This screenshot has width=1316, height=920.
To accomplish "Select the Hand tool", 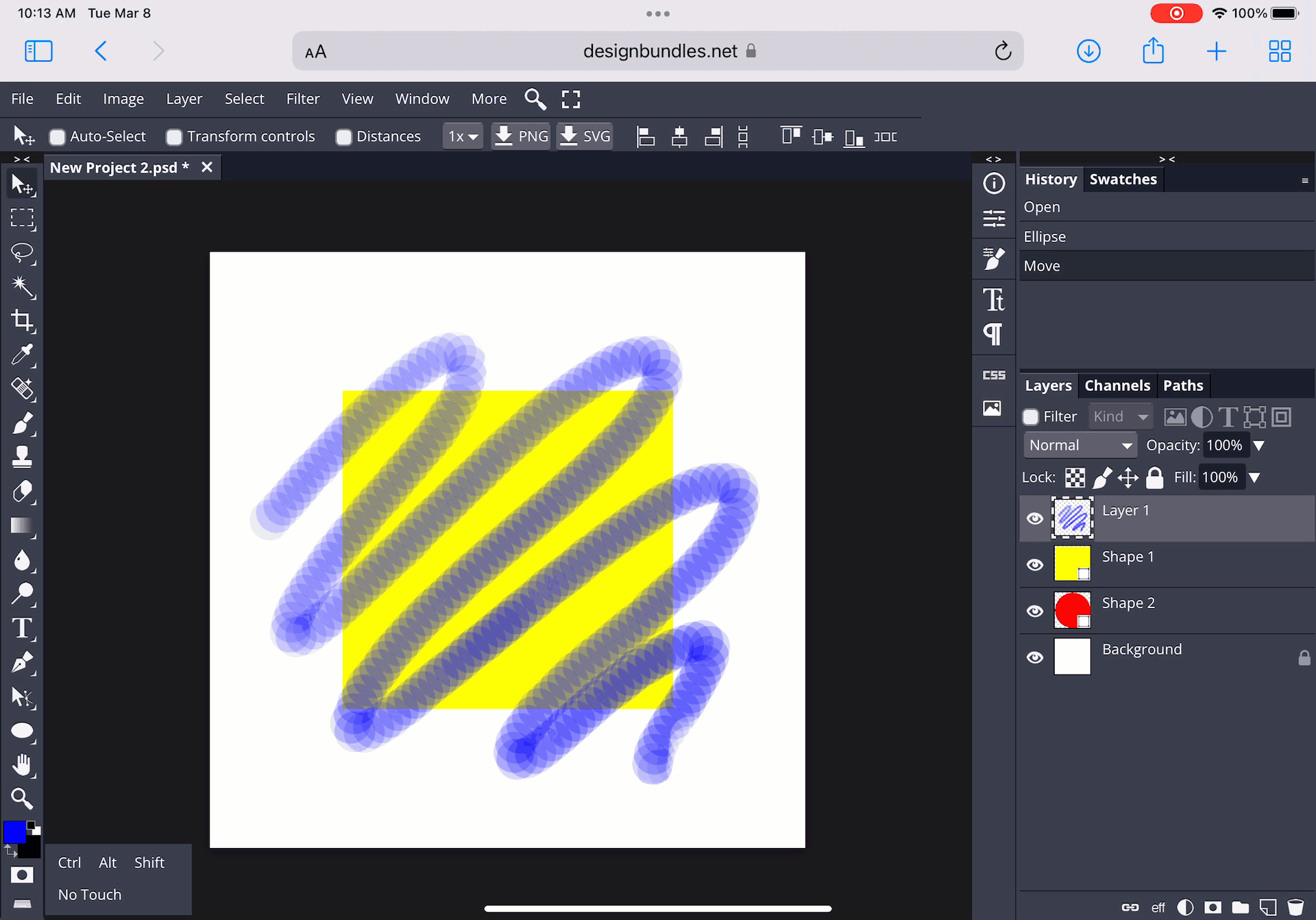I will click(x=23, y=764).
